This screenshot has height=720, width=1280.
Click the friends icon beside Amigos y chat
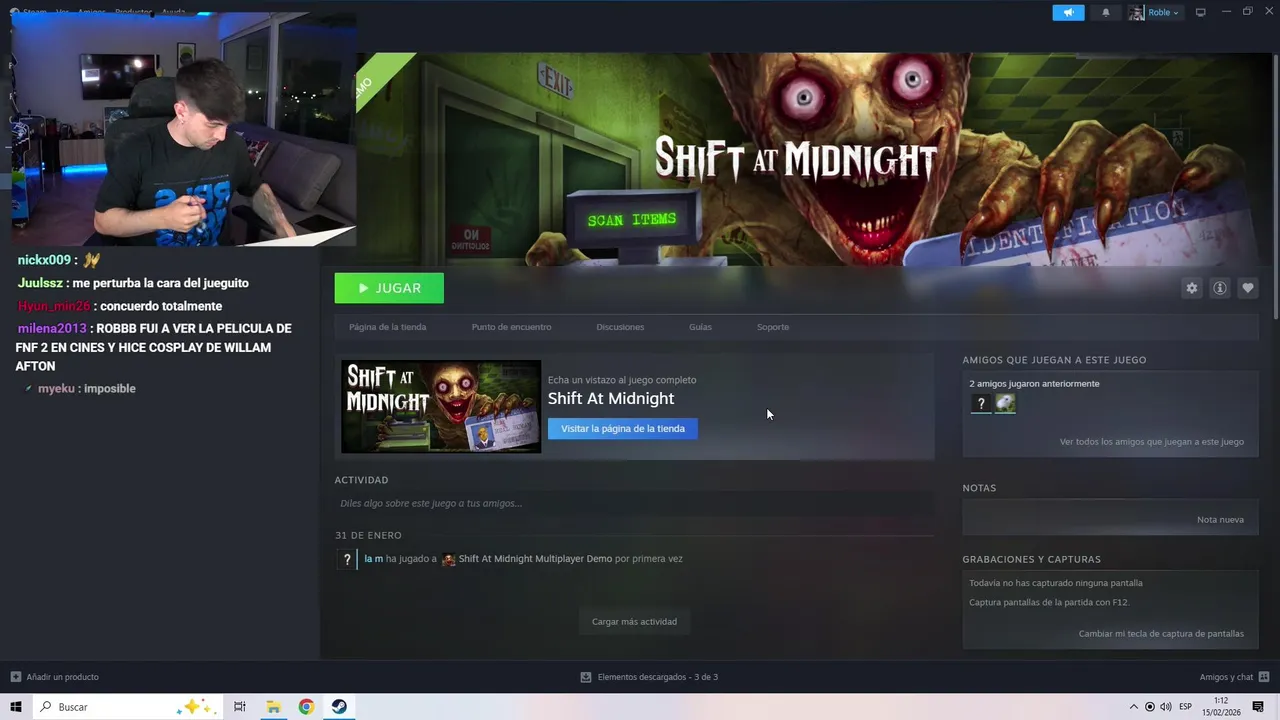point(1264,677)
